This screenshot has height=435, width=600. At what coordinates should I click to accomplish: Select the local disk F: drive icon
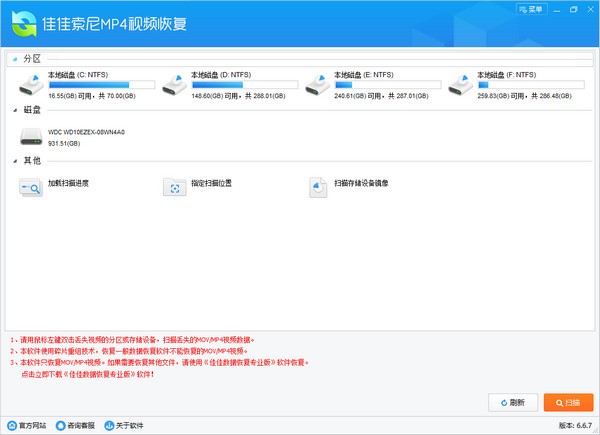[x=461, y=85]
